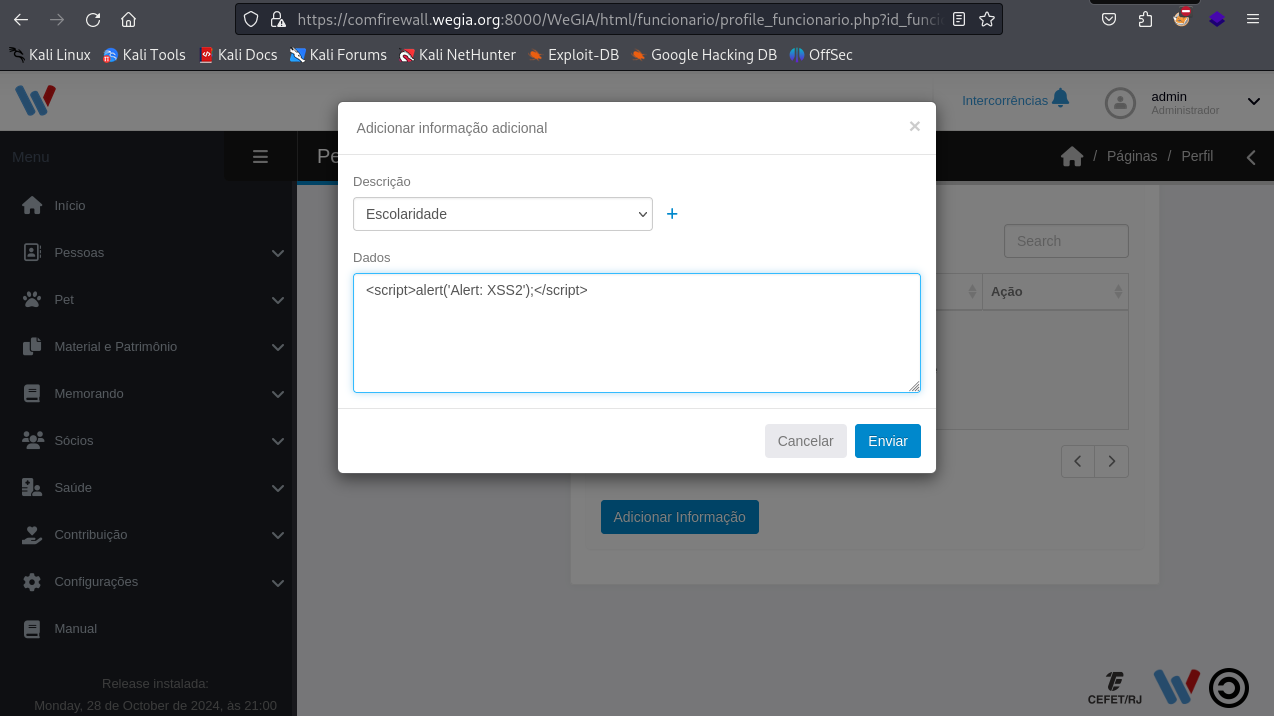Viewport: 1274px width, 716px height.
Task: Collapse right panel with left chevron
Action: (1251, 157)
